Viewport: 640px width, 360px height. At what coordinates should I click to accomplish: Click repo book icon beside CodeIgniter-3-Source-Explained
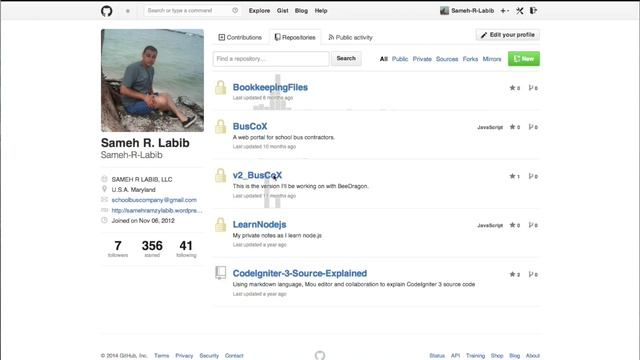(220, 273)
